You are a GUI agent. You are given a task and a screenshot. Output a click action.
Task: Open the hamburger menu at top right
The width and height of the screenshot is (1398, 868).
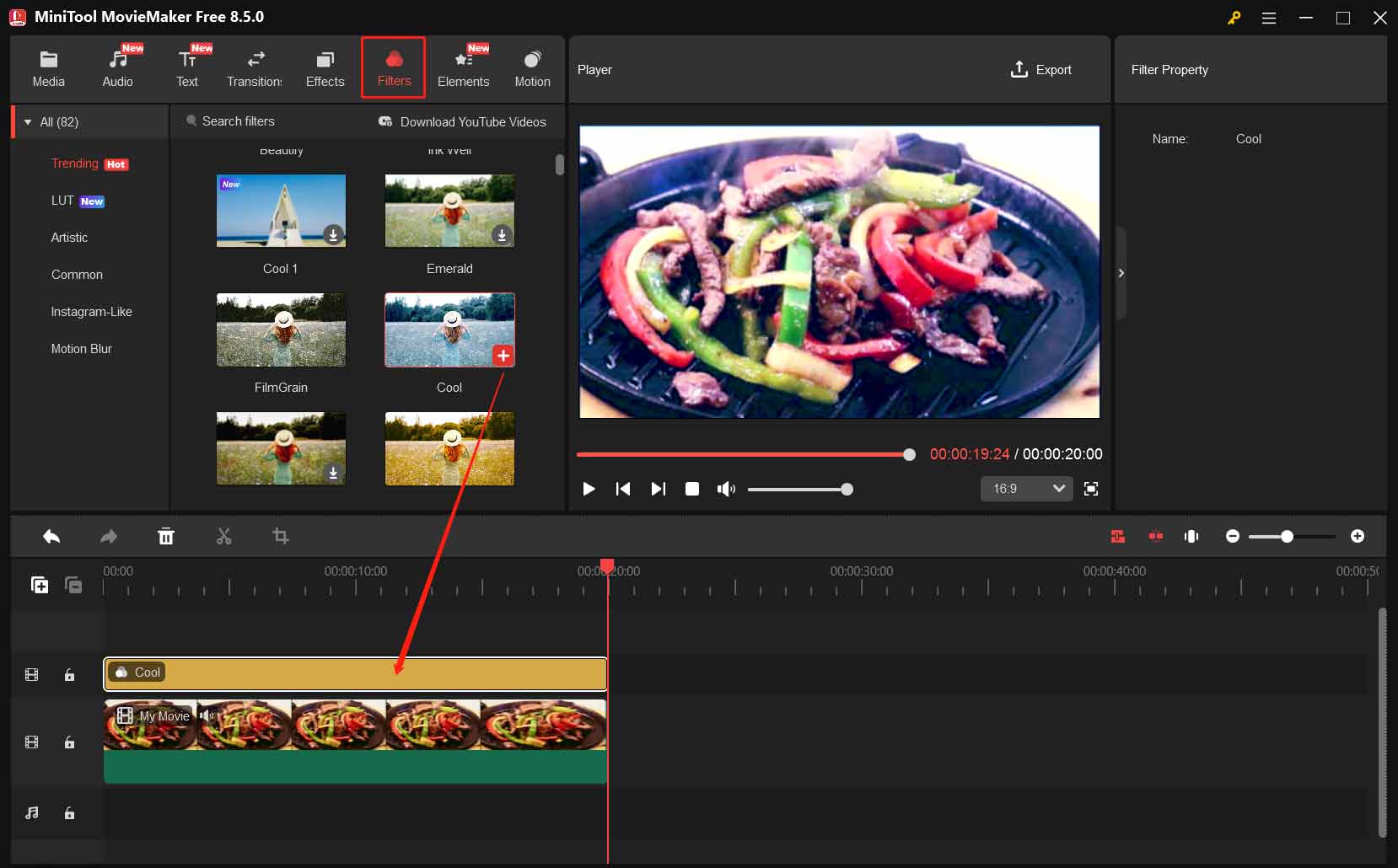pyautogui.click(x=1270, y=17)
